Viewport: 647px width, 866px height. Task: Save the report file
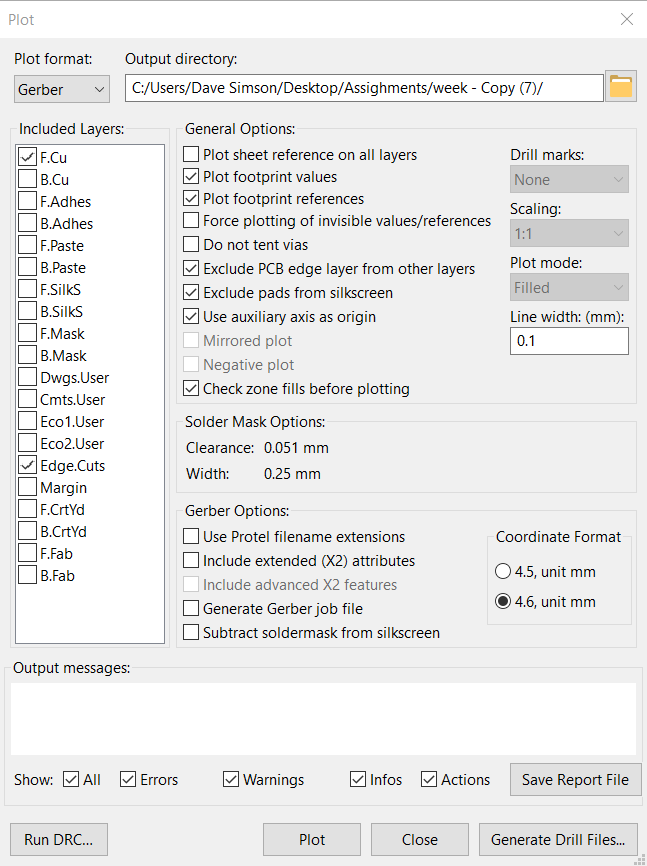tap(575, 780)
